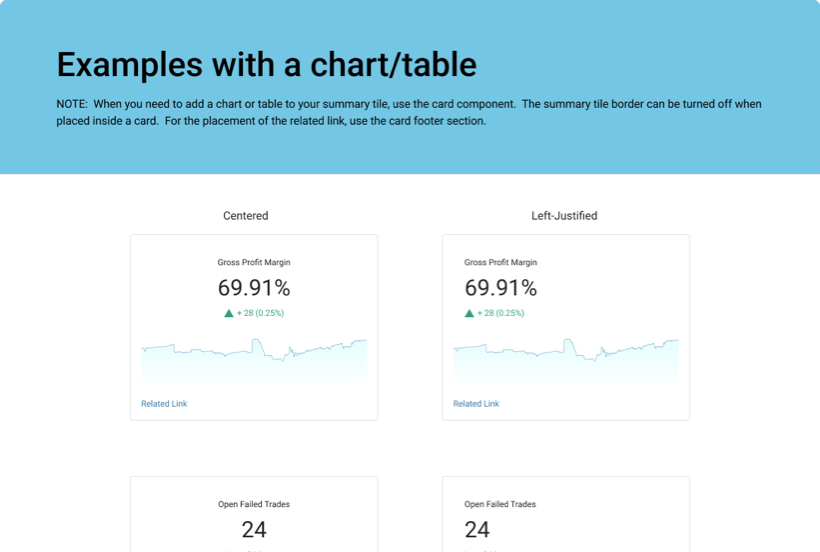Image resolution: width=820 pixels, height=552 pixels.
Task: Click Open Failed Trades label in lower-right card
Action: tap(500, 504)
